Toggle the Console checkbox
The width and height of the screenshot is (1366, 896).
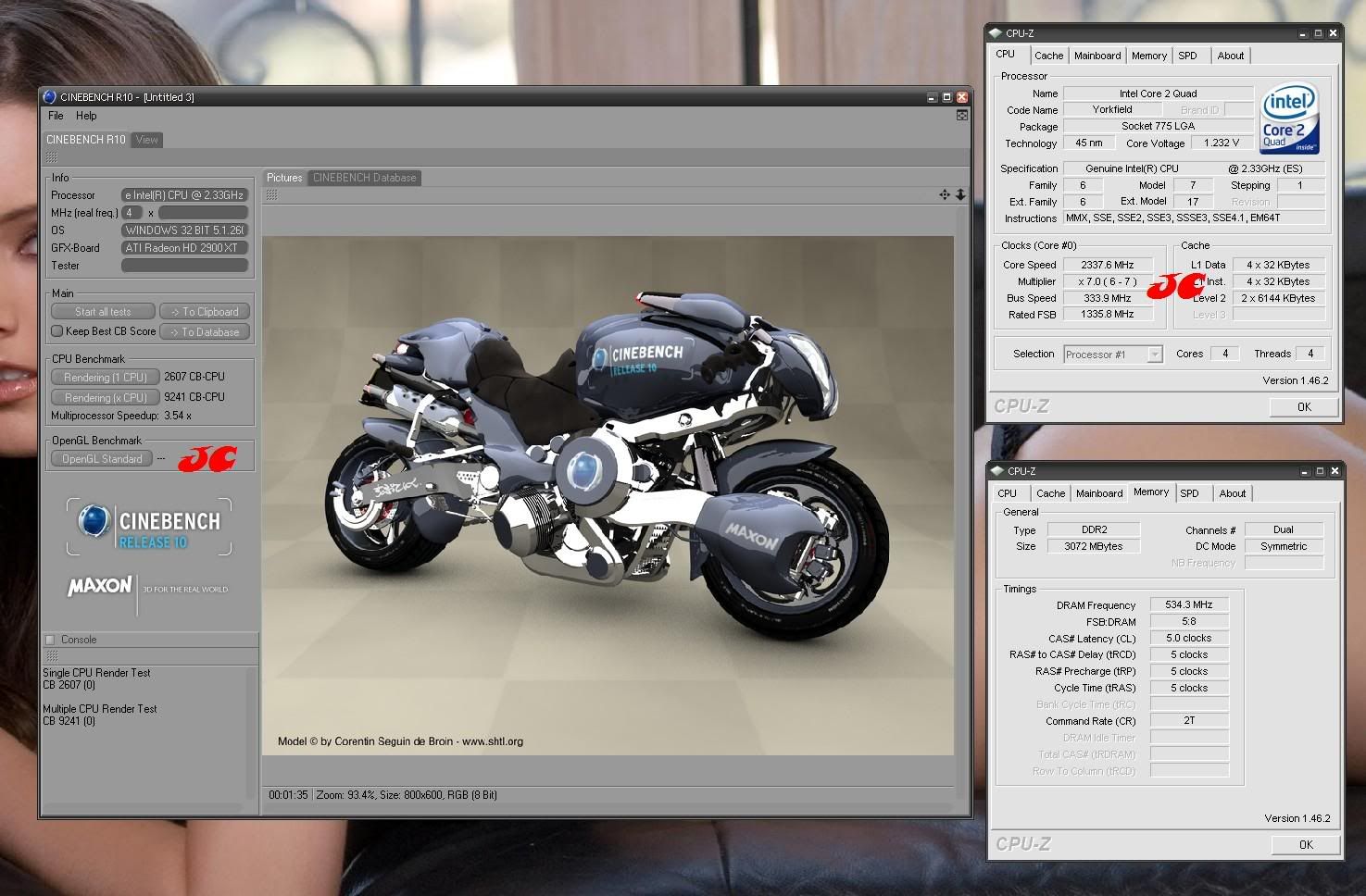coord(50,640)
